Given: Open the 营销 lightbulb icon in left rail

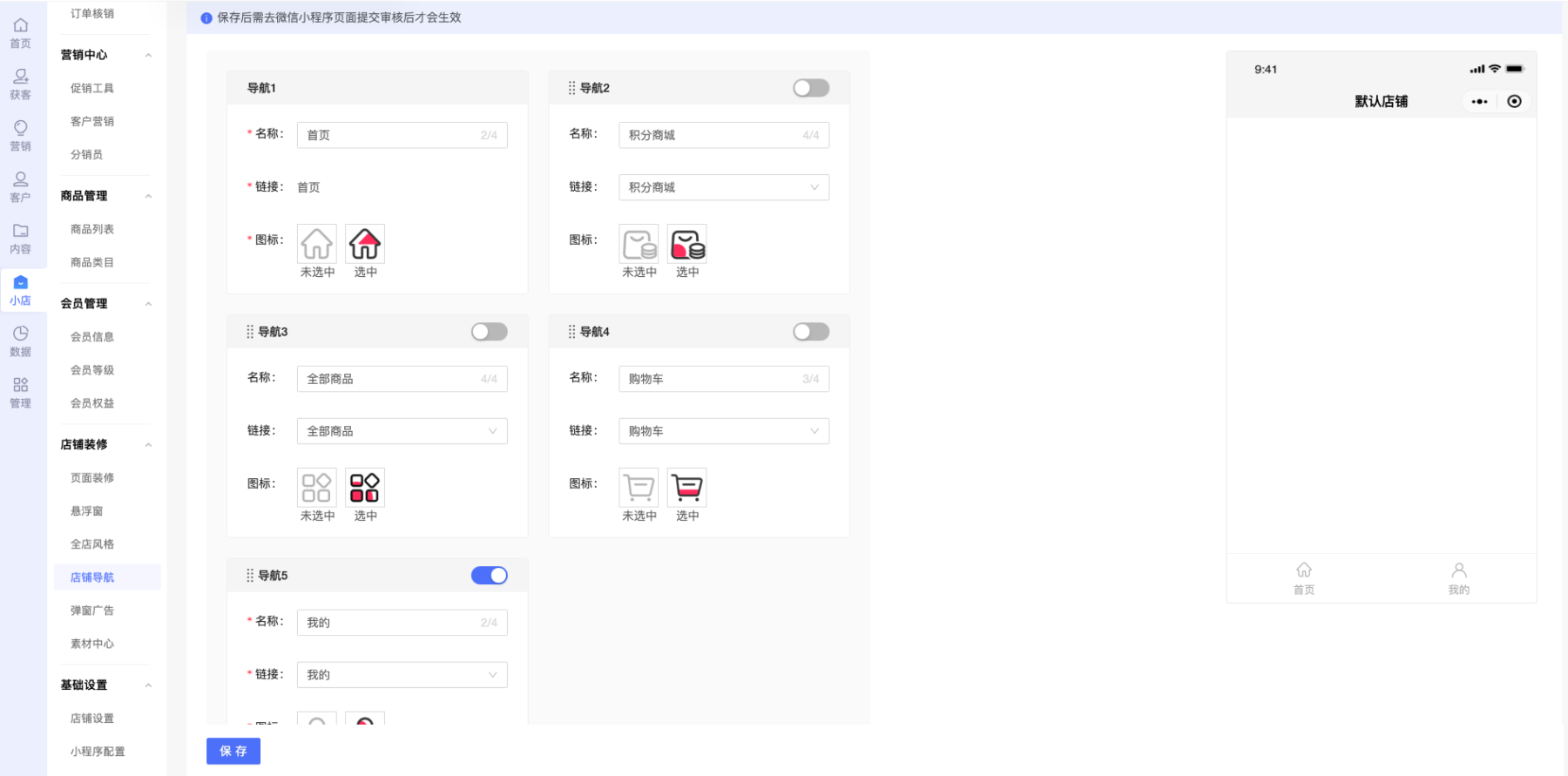Looking at the screenshot, I should point(21,128).
